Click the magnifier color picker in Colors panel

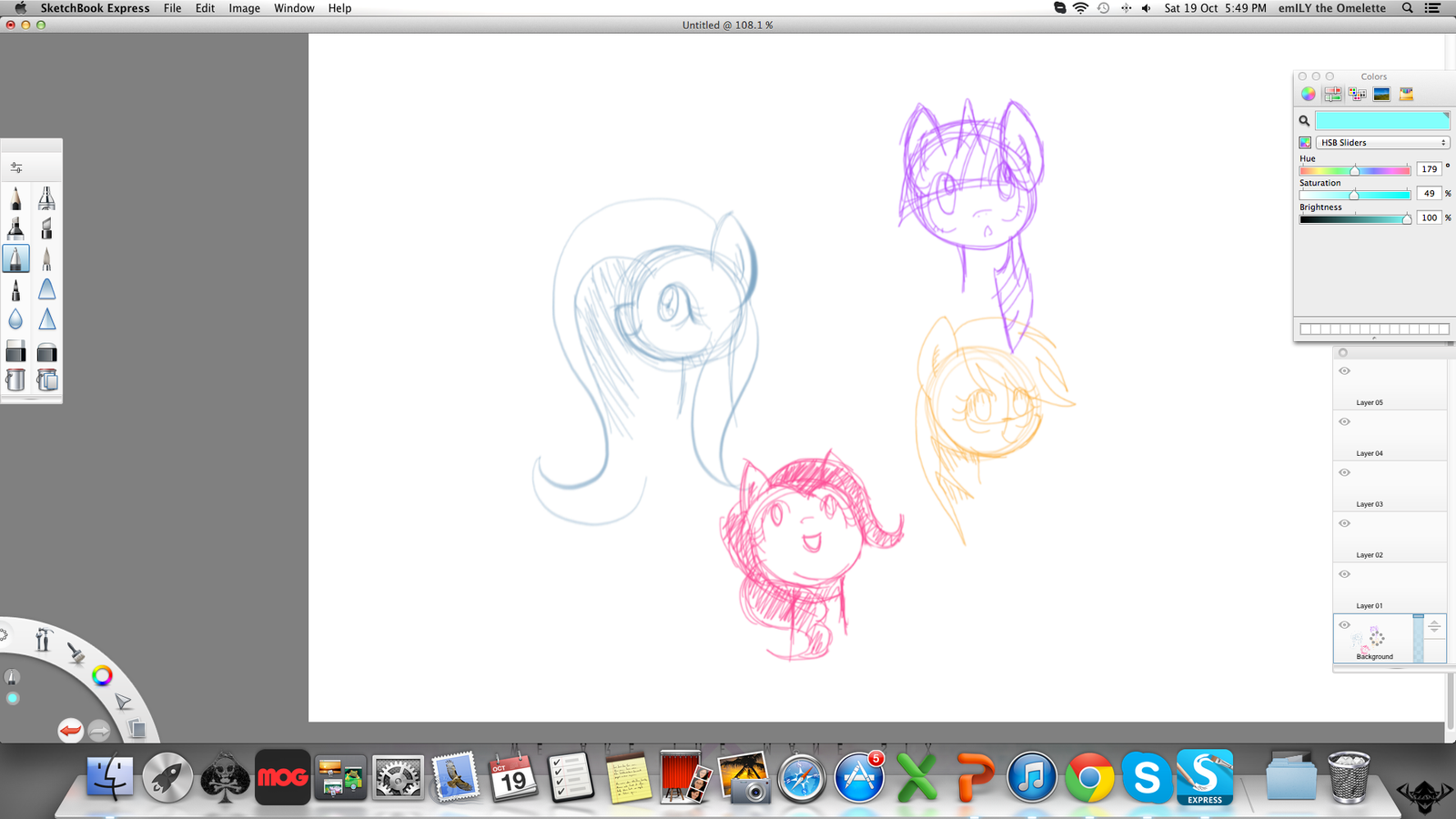point(1304,120)
